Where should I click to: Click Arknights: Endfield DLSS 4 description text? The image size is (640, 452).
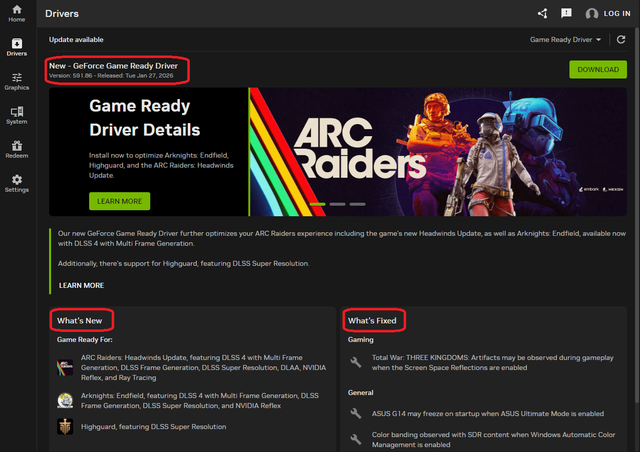tap(200, 401)
